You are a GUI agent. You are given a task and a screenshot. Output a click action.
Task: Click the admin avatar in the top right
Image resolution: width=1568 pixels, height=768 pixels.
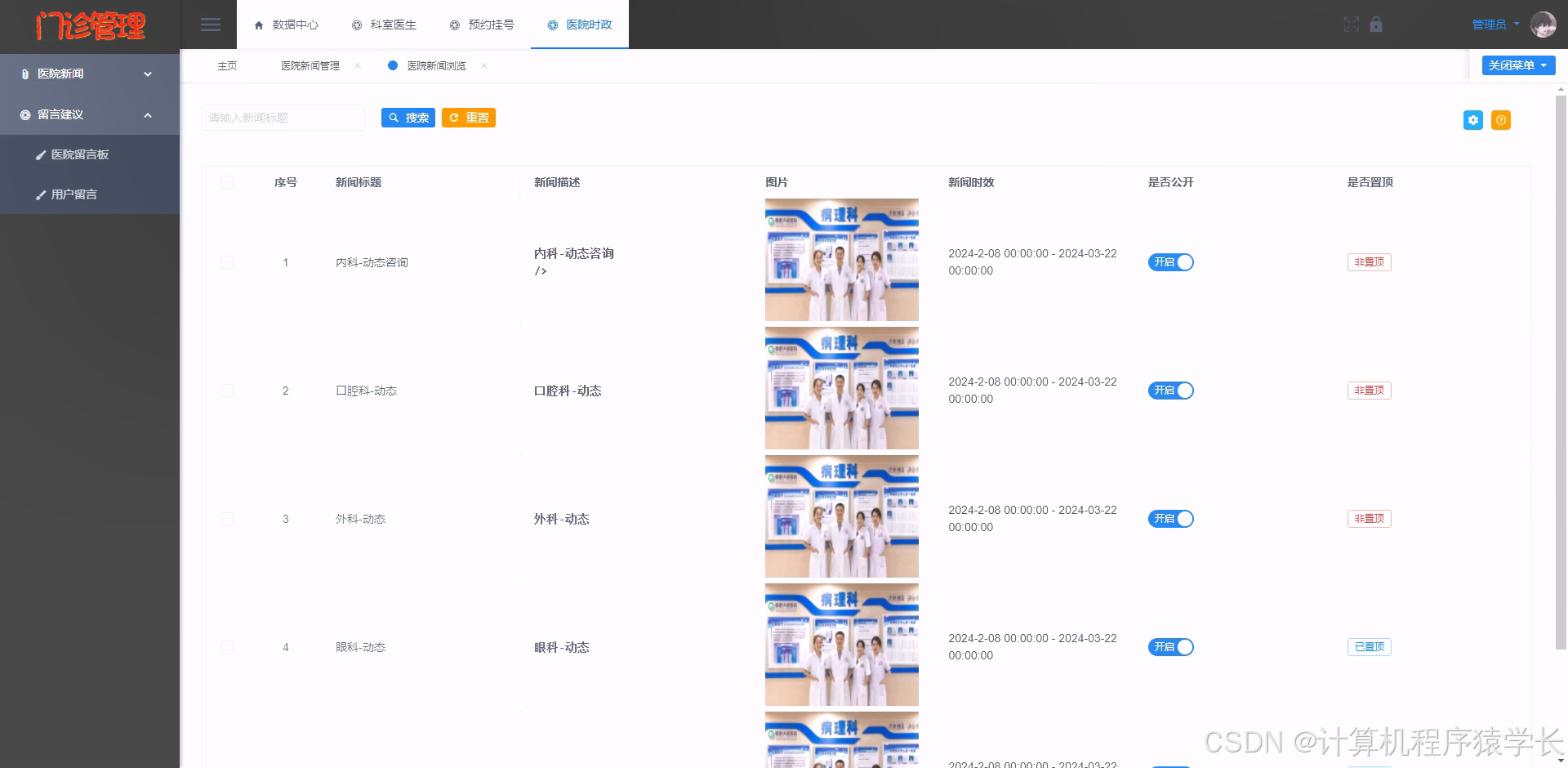[1543, 25]
